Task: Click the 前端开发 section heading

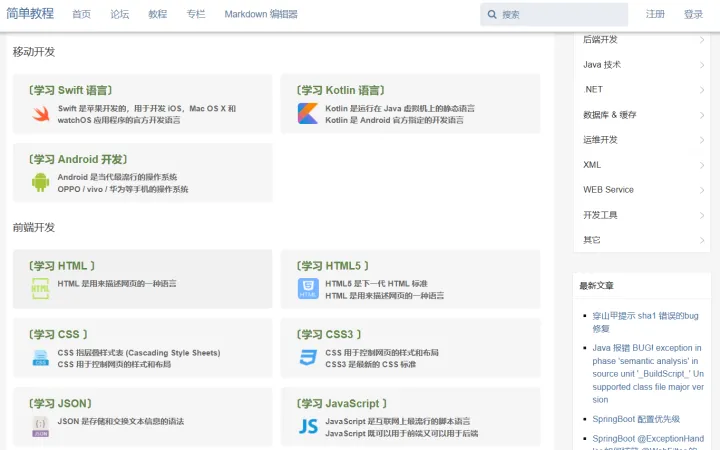Action: (34, 227)
